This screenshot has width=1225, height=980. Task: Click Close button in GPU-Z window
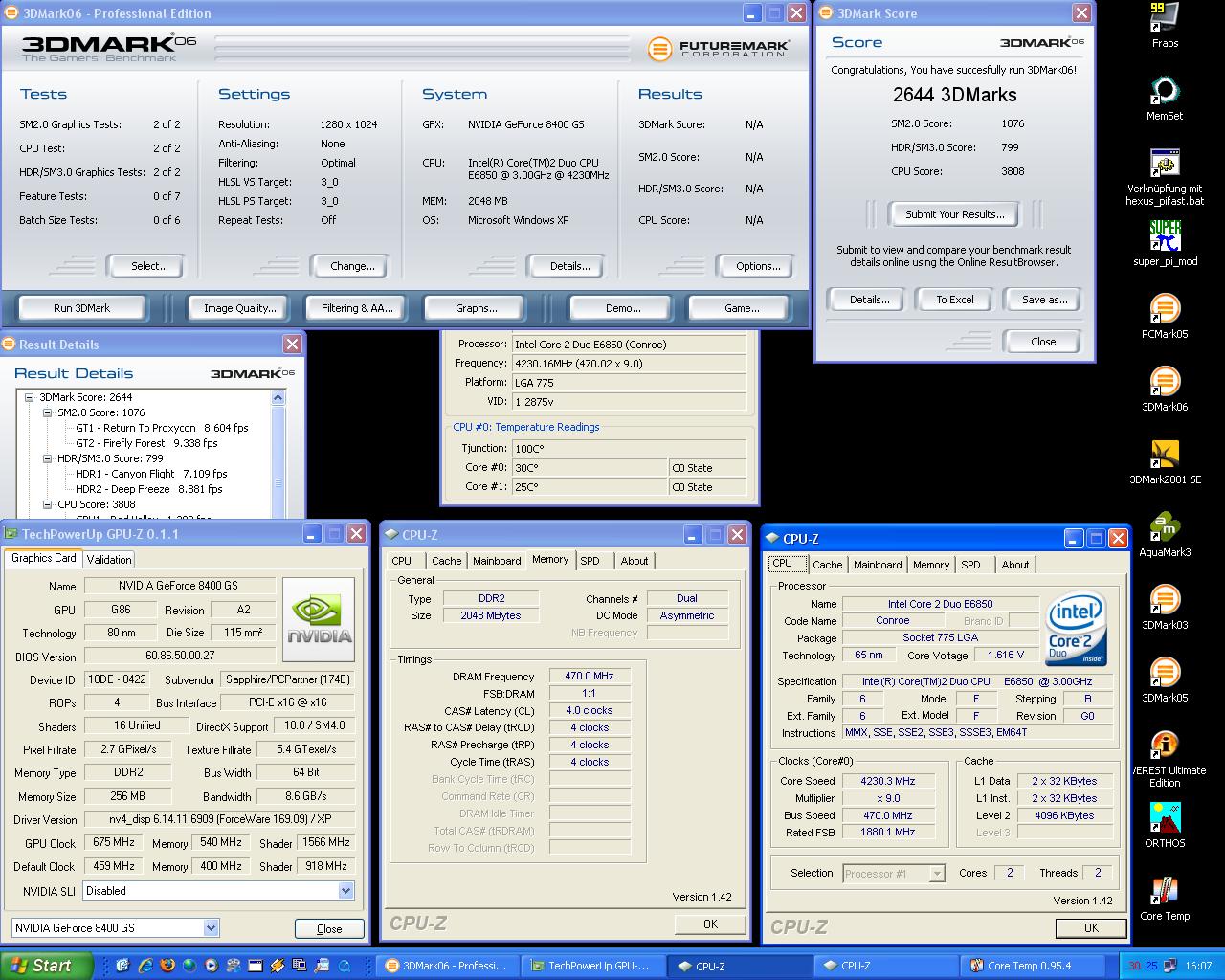pyautogui.click(x=328, y=929)
